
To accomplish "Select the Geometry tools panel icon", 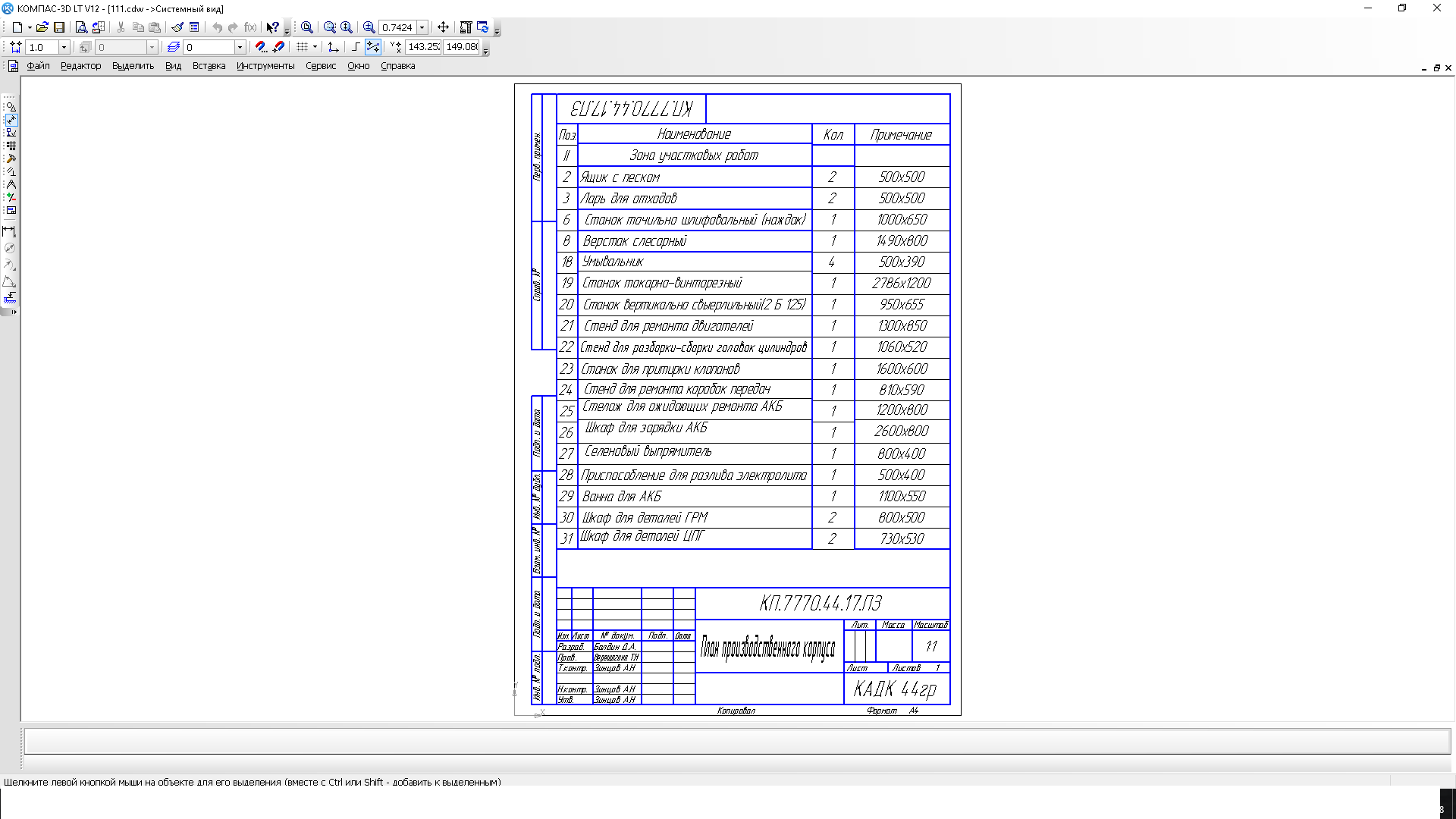I will 11,107.
